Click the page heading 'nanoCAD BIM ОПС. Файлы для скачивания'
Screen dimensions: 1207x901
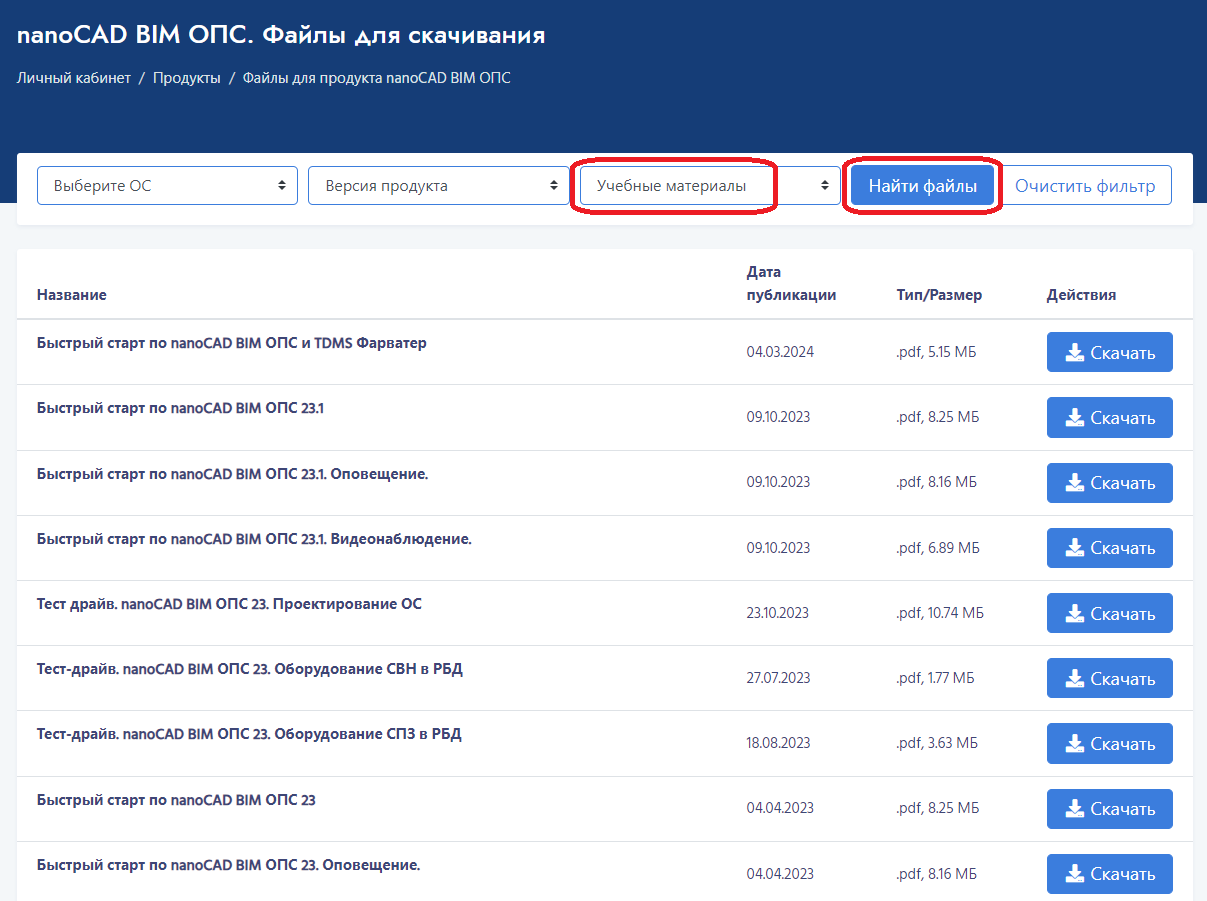click(x=281, y=36)
